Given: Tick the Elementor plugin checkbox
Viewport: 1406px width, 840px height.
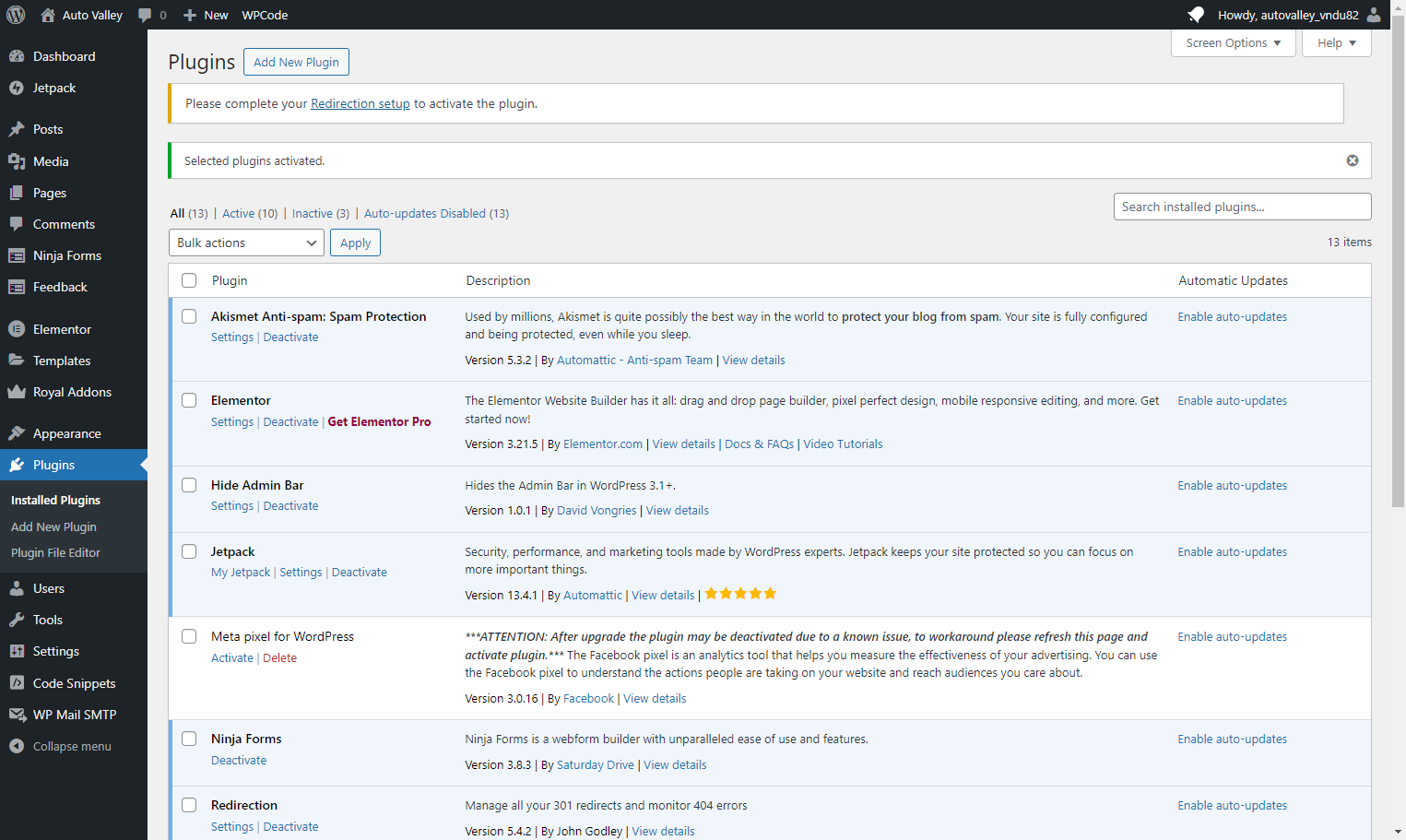Looking at the screenshot, I should (189, 400).
